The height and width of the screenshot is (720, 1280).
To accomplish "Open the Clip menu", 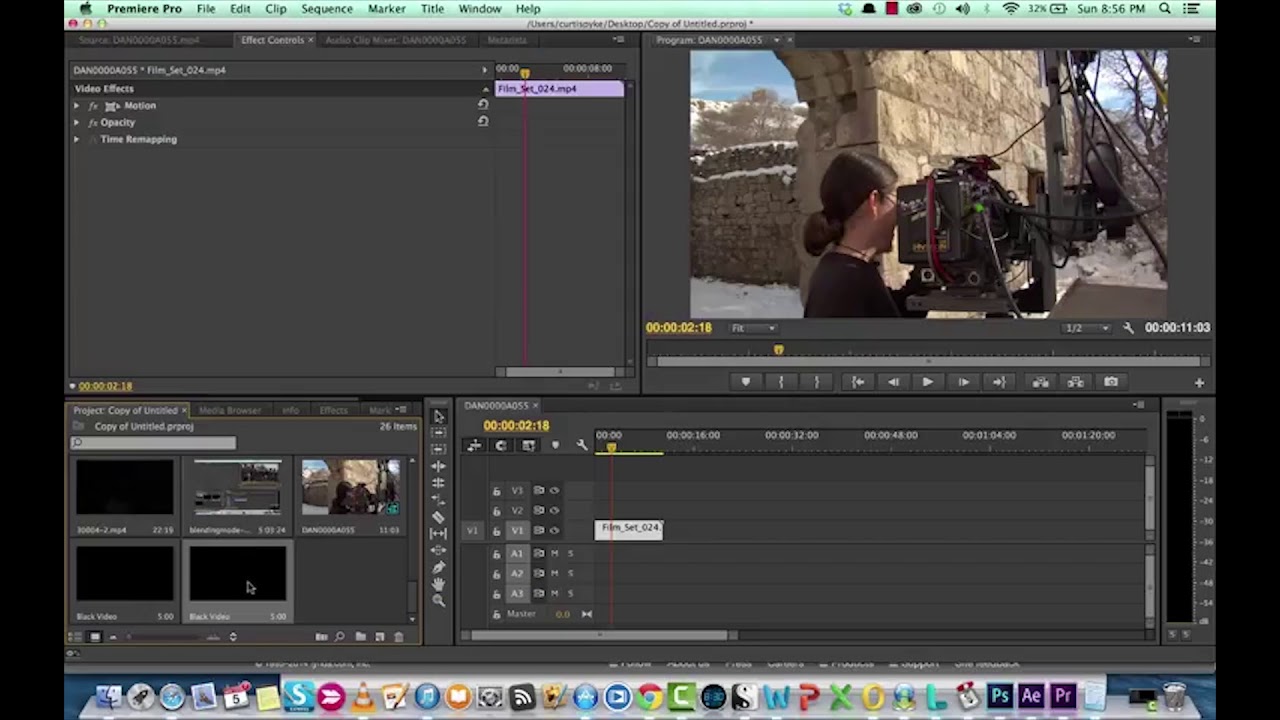I will (x=275, y=9).
